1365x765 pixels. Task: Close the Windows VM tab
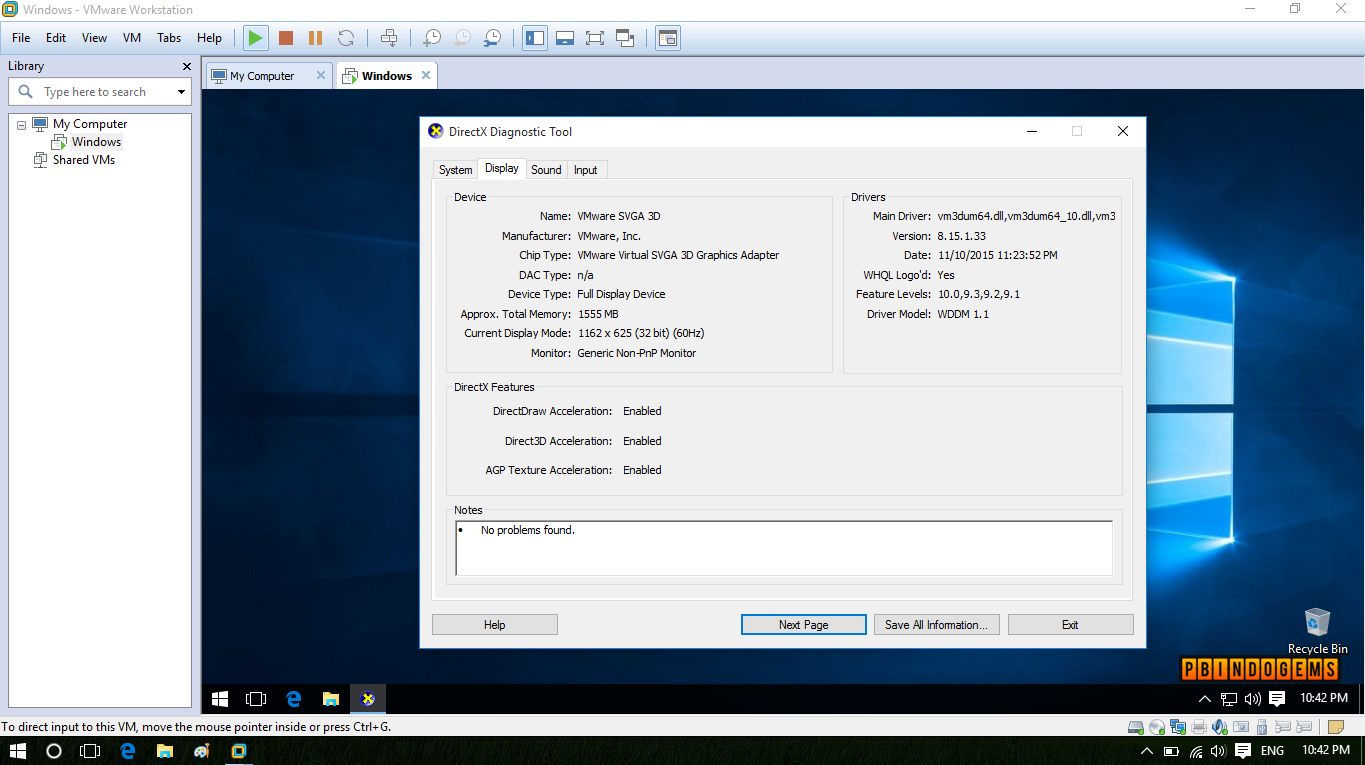tap(426, 75)
